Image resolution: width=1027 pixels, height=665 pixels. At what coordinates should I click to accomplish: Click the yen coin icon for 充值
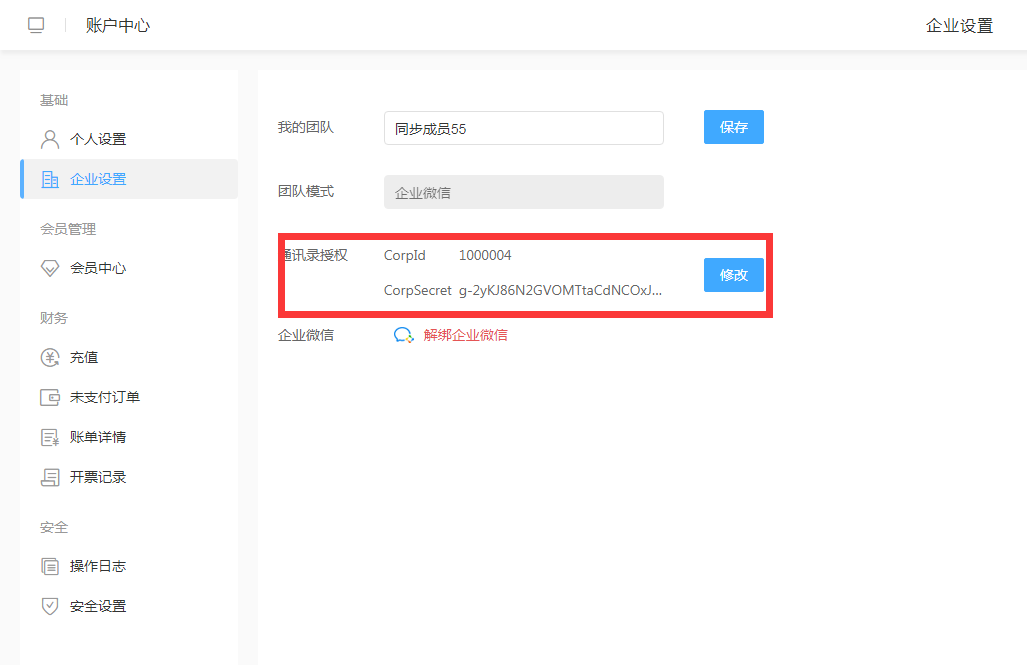(50, 357)
